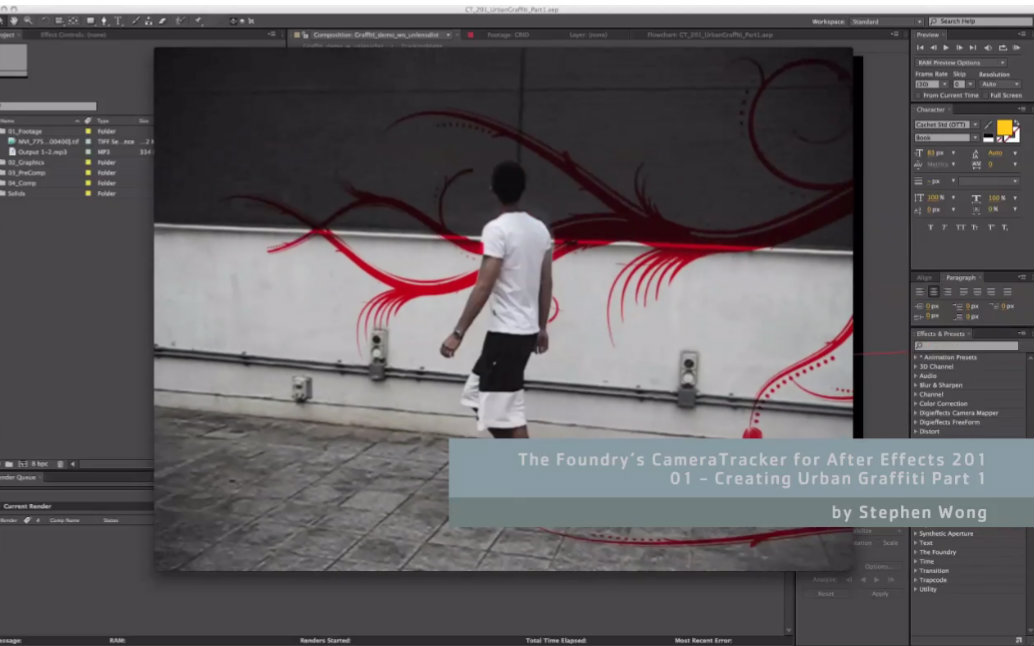Toggle Faux Bold in the Character panel

[x=930, y=226]
